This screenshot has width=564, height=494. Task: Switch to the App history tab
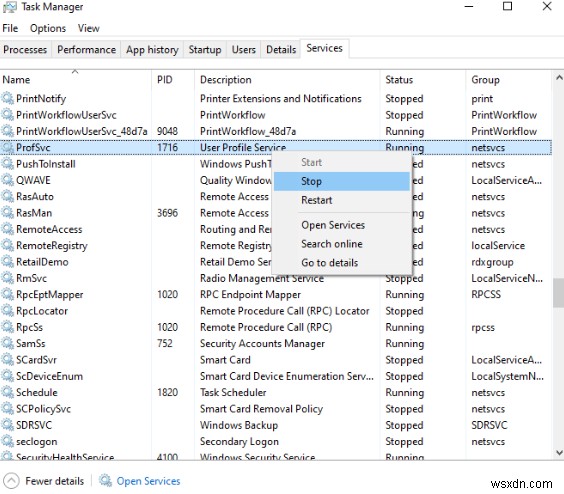point(152,50)
